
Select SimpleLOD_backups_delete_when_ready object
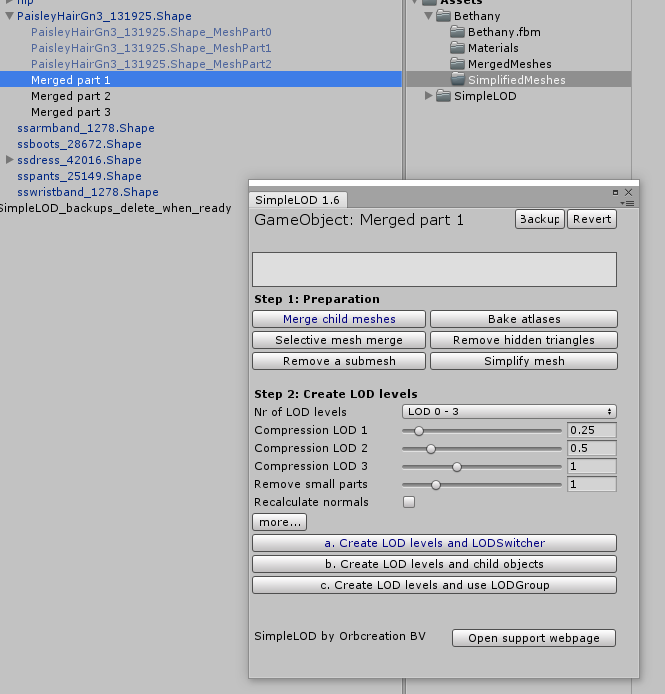(x=115, y=208)
